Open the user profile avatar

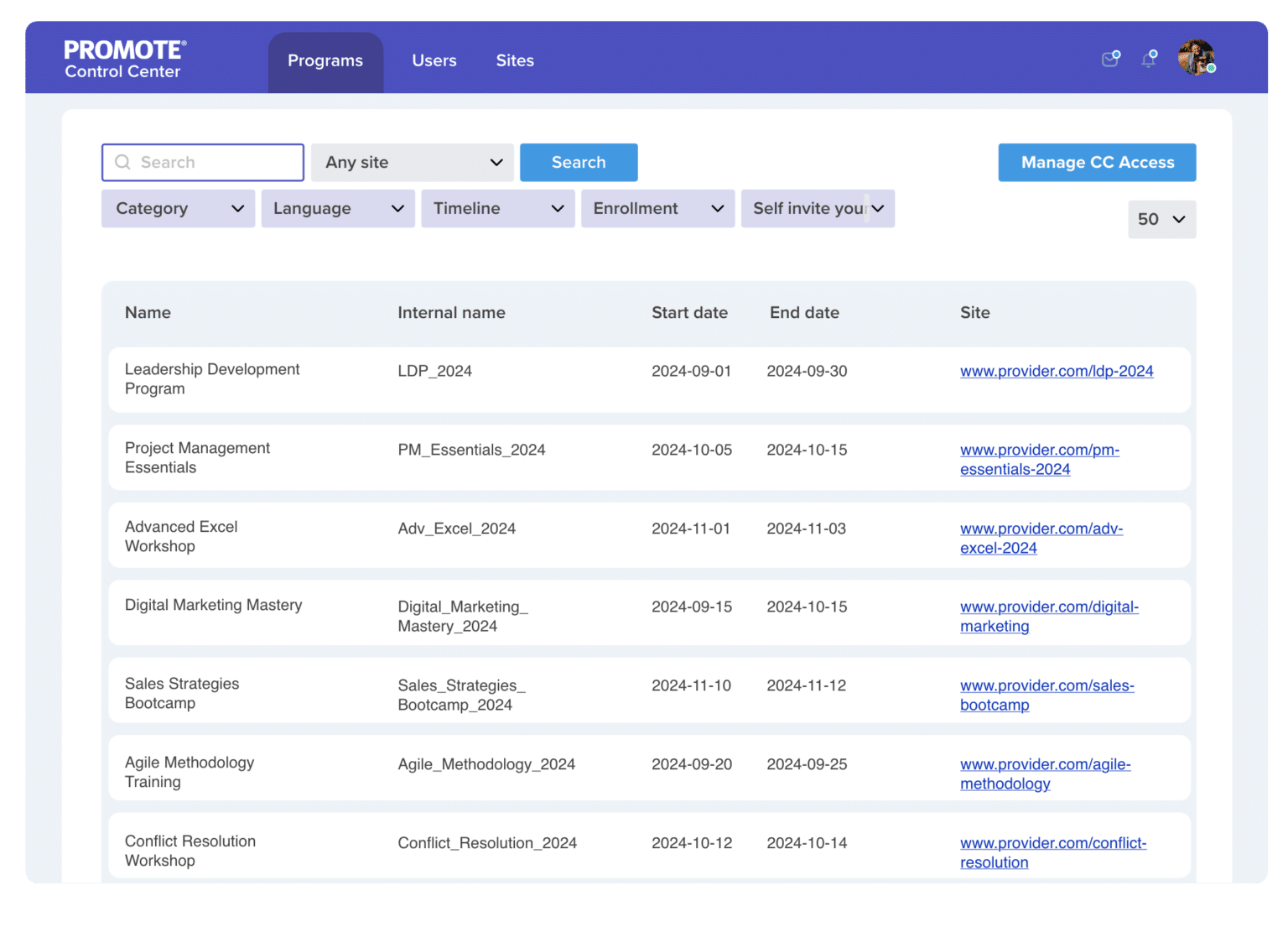(1197, 57)
